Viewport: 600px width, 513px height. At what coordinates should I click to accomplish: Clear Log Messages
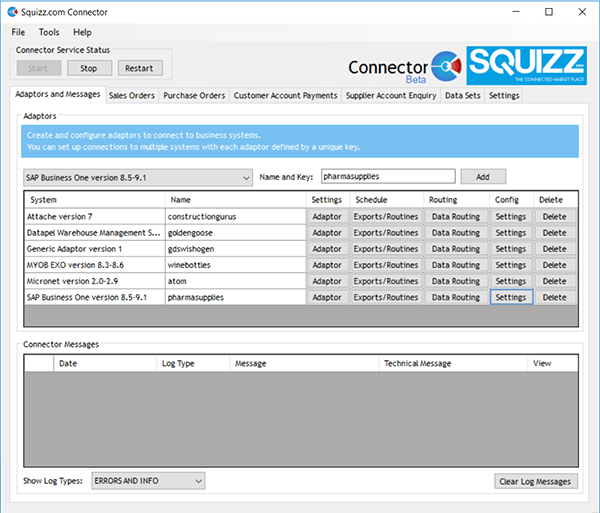(536, 481)
